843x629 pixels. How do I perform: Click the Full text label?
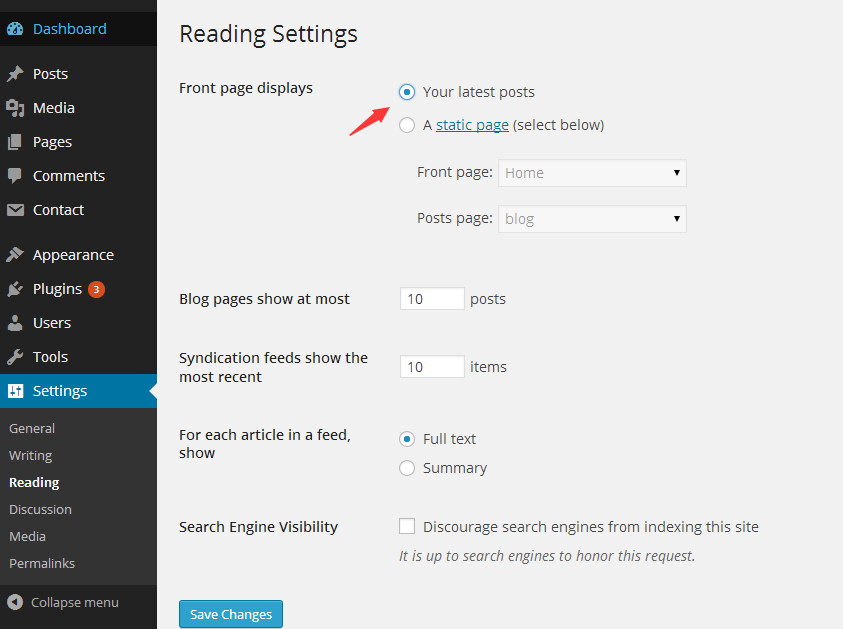(449, 439)
